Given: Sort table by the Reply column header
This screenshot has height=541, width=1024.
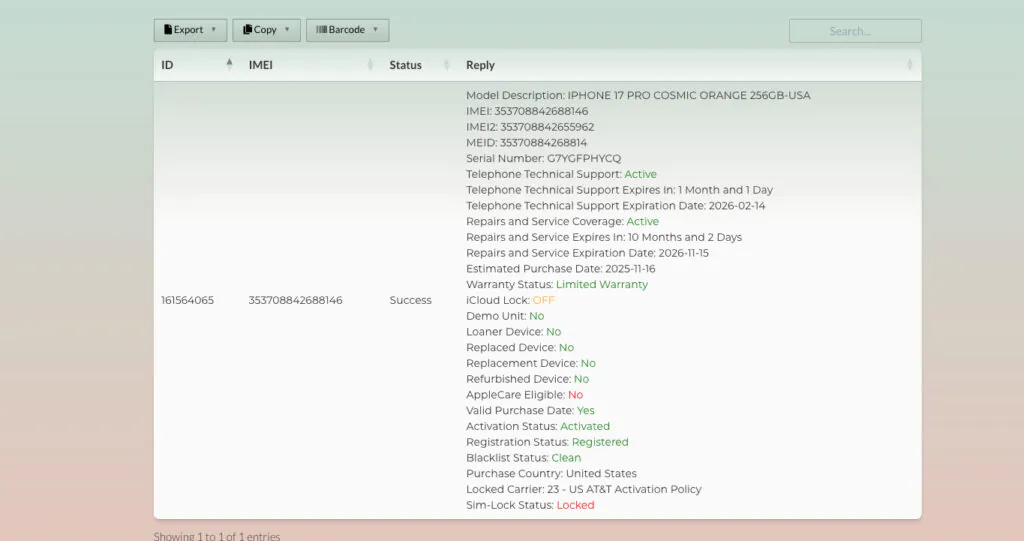Looking at the screenshot, I should 690,65.
